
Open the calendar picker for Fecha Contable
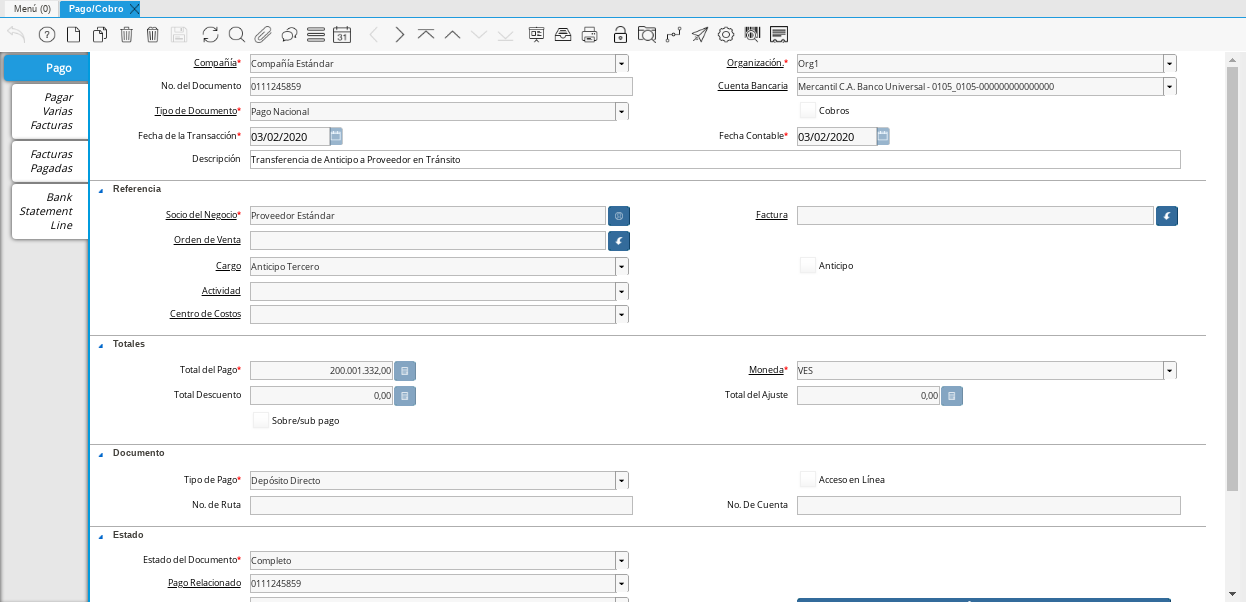pos(883,137)
